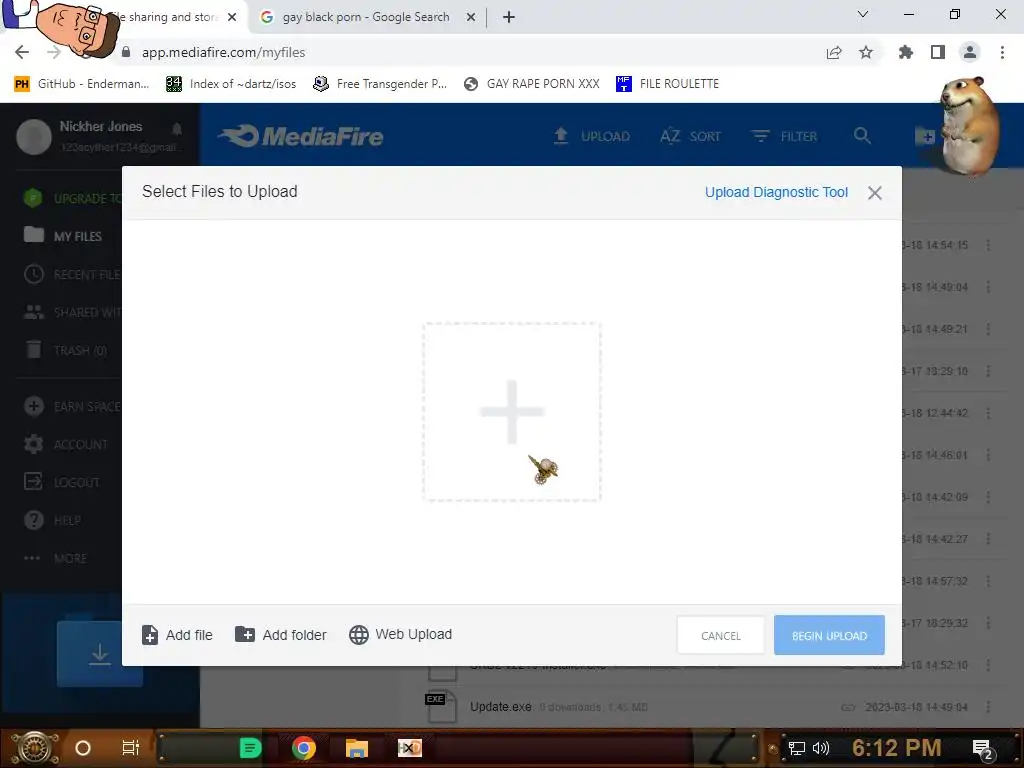This screenshot has width=1024, height=768.
Task: Click the MediaFire search magnifier icon
Action: (x=862, y=136)
